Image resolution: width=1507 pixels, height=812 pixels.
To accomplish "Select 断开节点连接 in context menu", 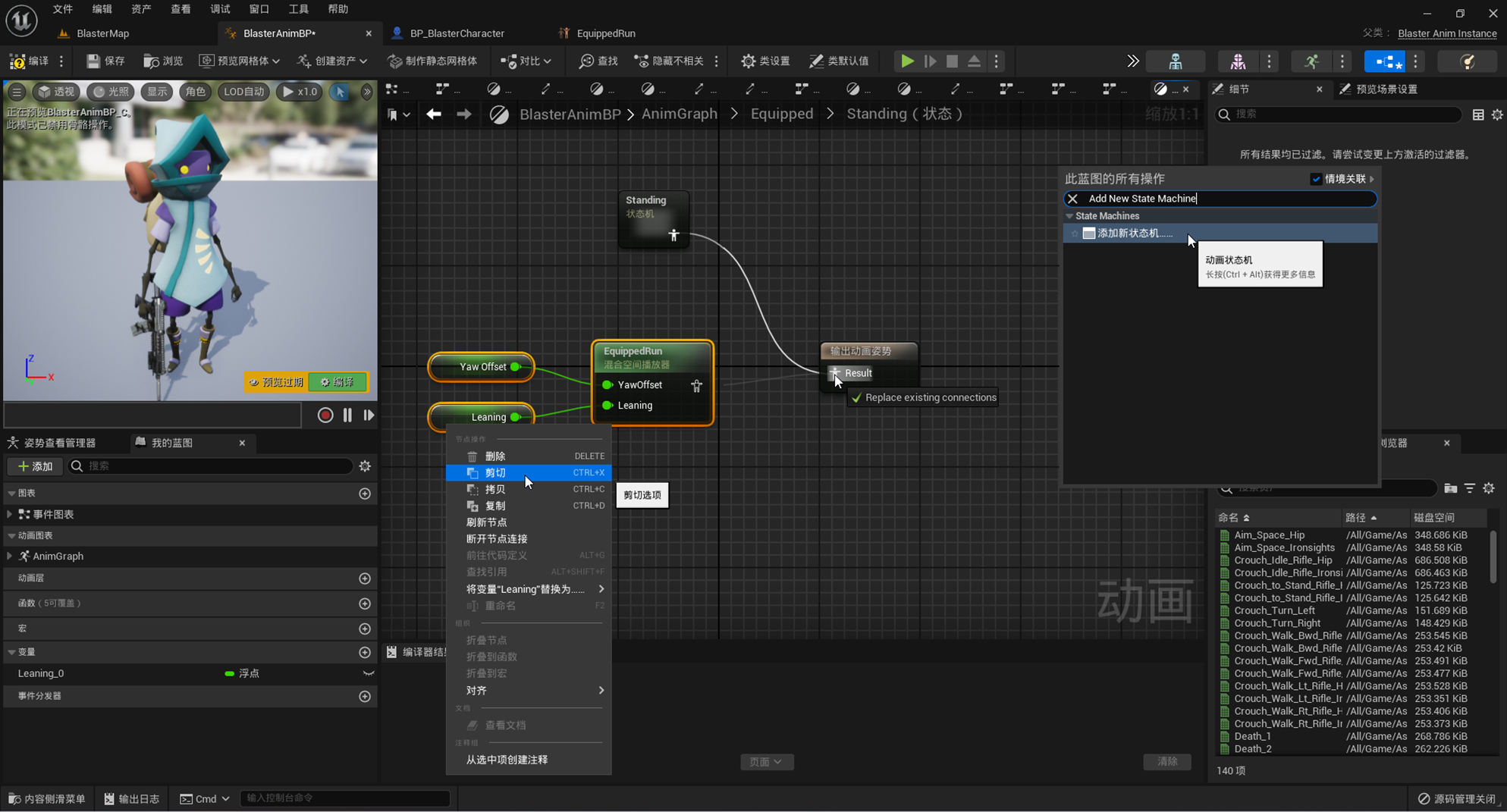I will click(x=529, y=539).
